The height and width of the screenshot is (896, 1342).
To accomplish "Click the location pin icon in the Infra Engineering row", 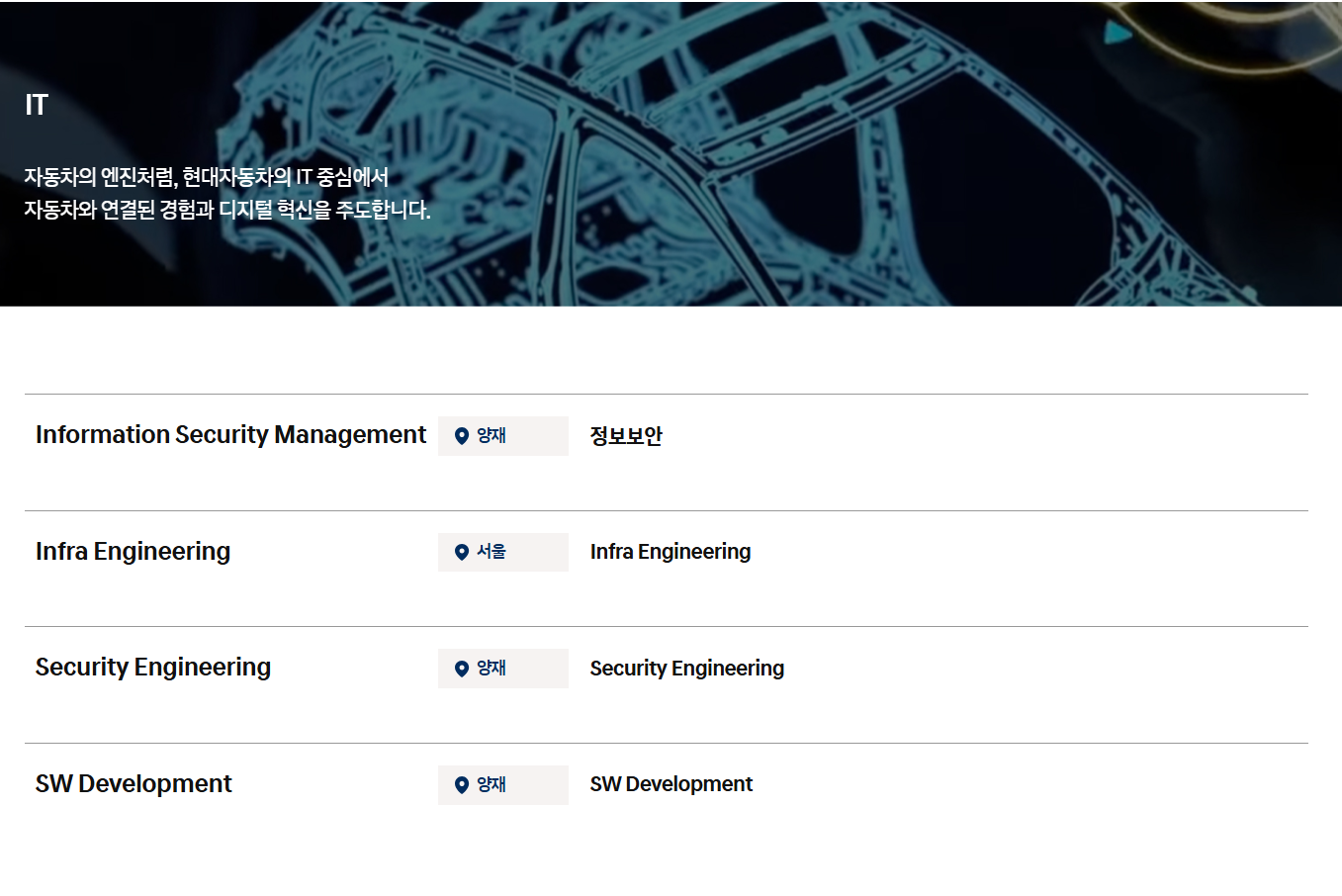I will pos(461,552).
